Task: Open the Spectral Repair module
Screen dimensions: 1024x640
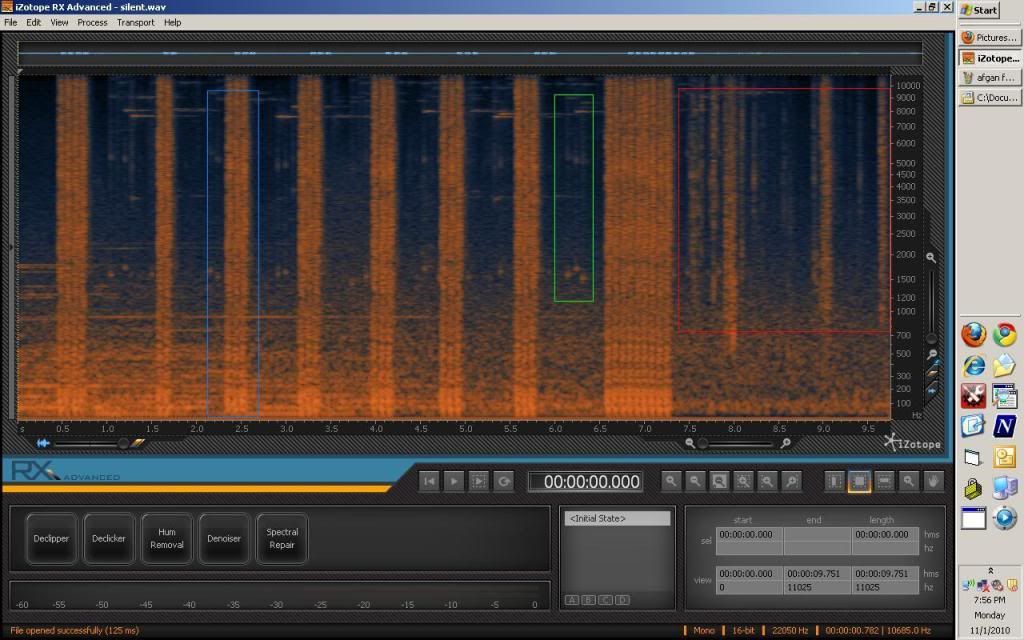Action: click(x=282, y=539)
